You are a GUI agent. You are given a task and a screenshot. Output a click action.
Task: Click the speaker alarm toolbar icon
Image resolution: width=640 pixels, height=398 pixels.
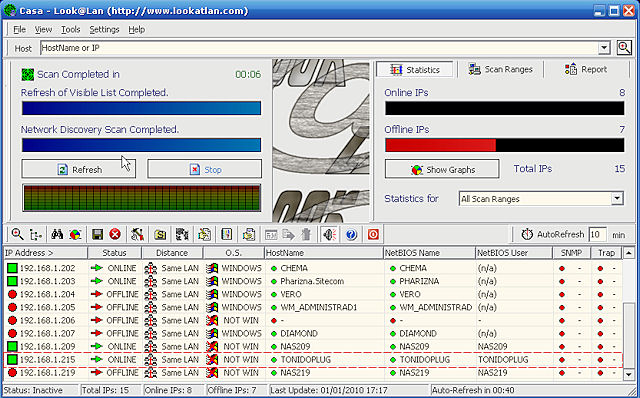pyautogui.click(x=329, y=234)
